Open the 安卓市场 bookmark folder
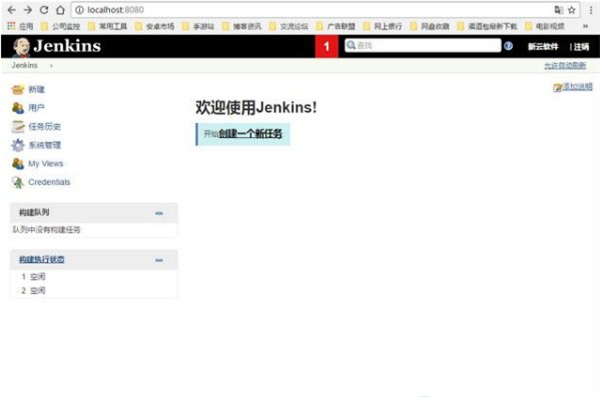The width and height of the screenshot is (600, 397). [155, 26]
